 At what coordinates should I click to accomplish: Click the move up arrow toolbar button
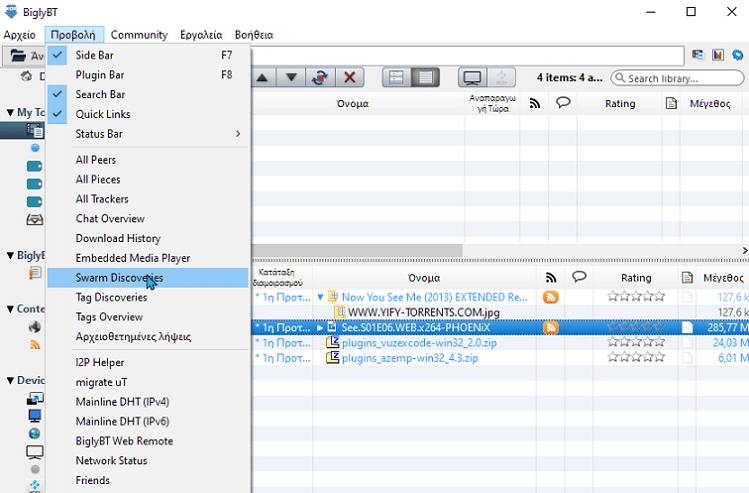point(262,77)
